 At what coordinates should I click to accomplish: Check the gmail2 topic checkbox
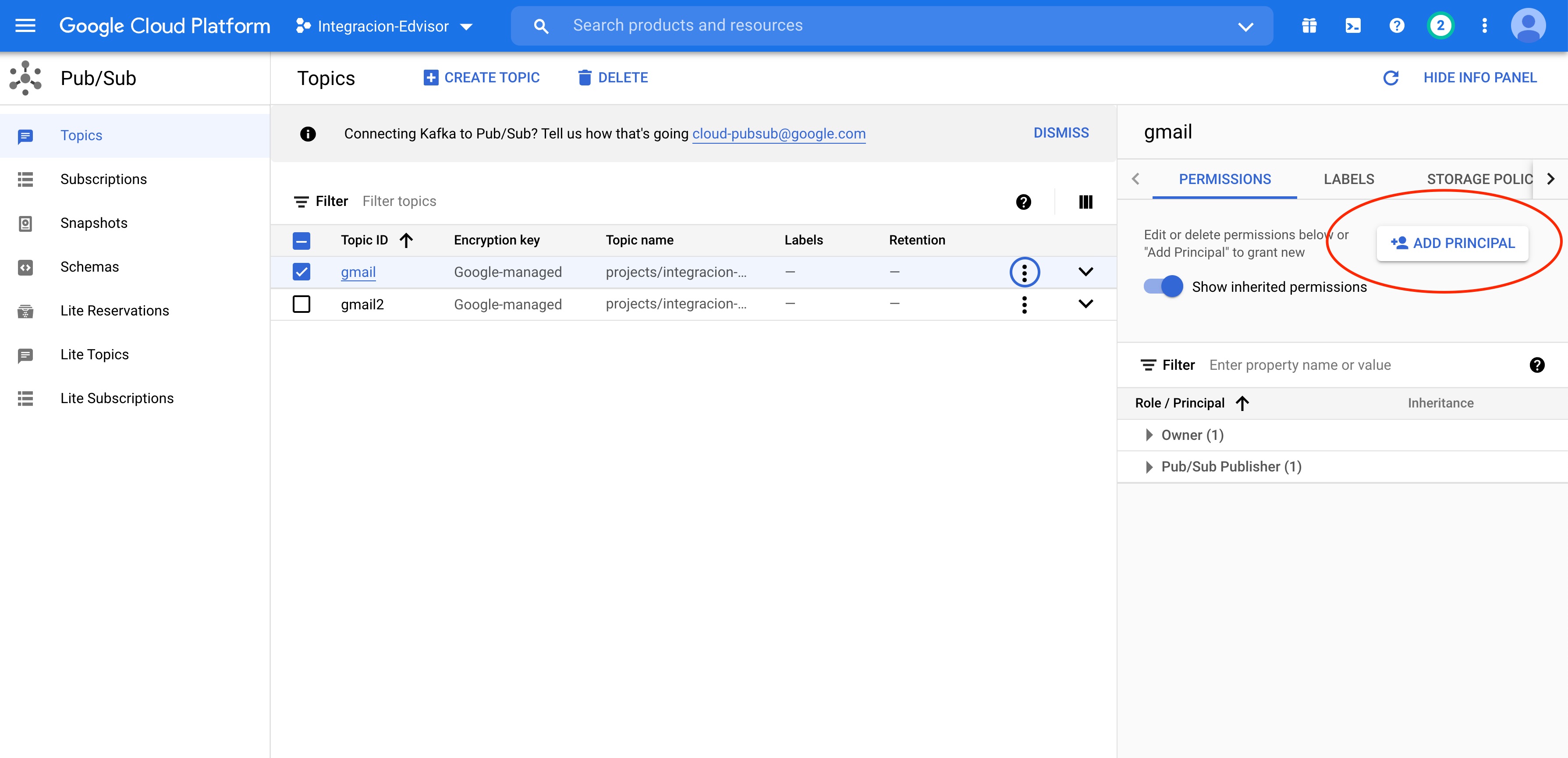302,304
